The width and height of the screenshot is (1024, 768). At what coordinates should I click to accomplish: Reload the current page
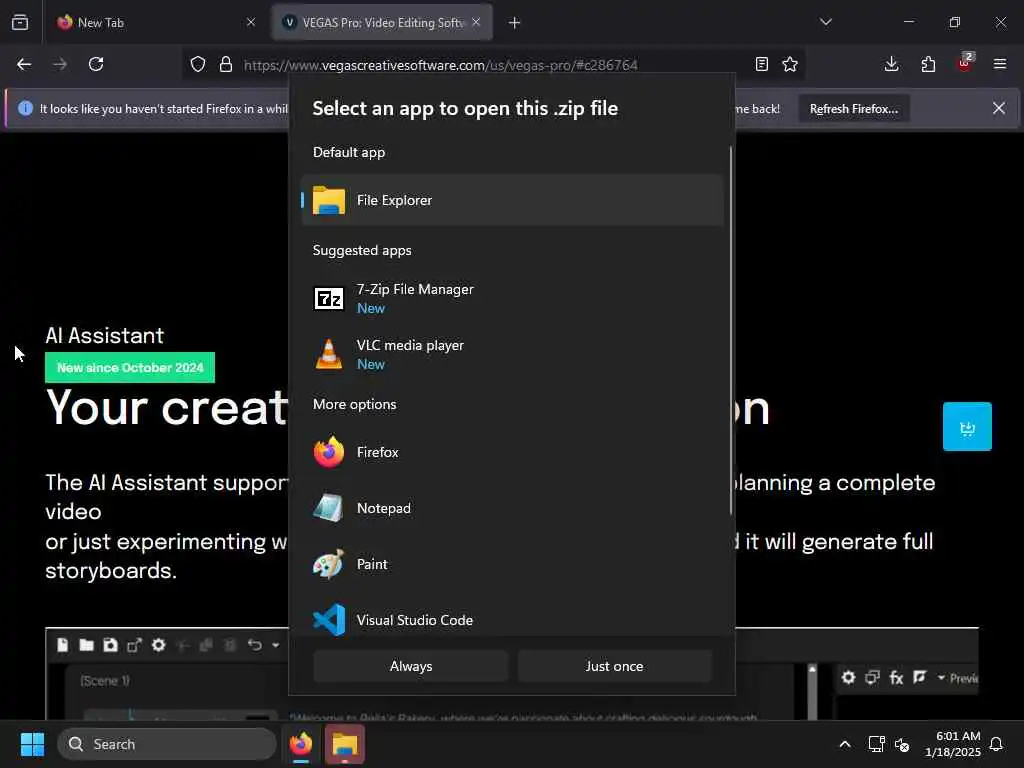96,64
